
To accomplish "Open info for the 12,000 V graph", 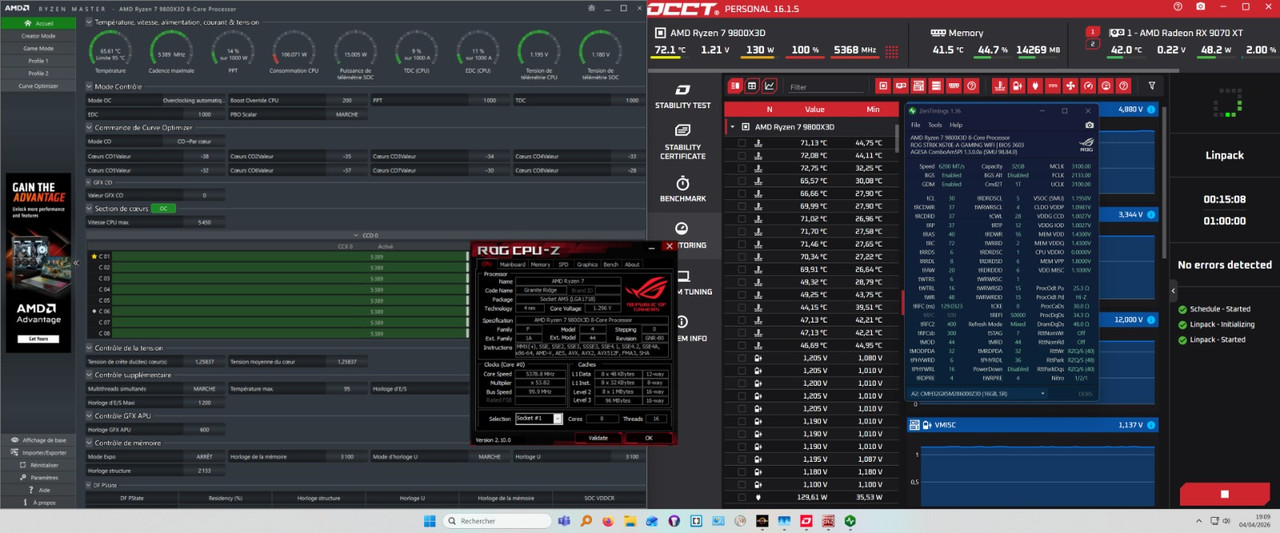I will click(x=1151, y=320).
